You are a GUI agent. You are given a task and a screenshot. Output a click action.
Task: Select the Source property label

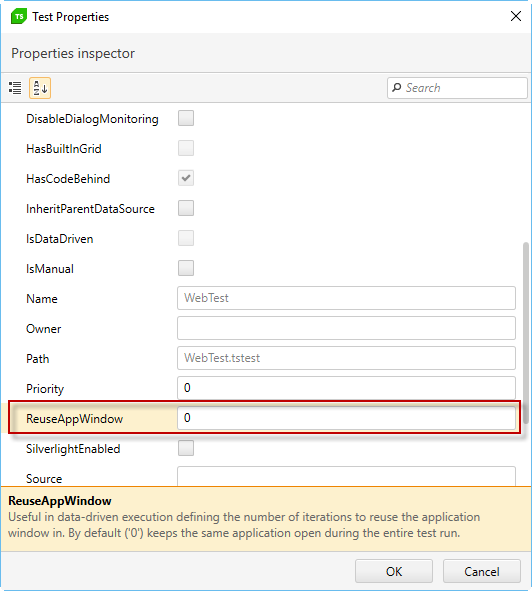[44, 479]
